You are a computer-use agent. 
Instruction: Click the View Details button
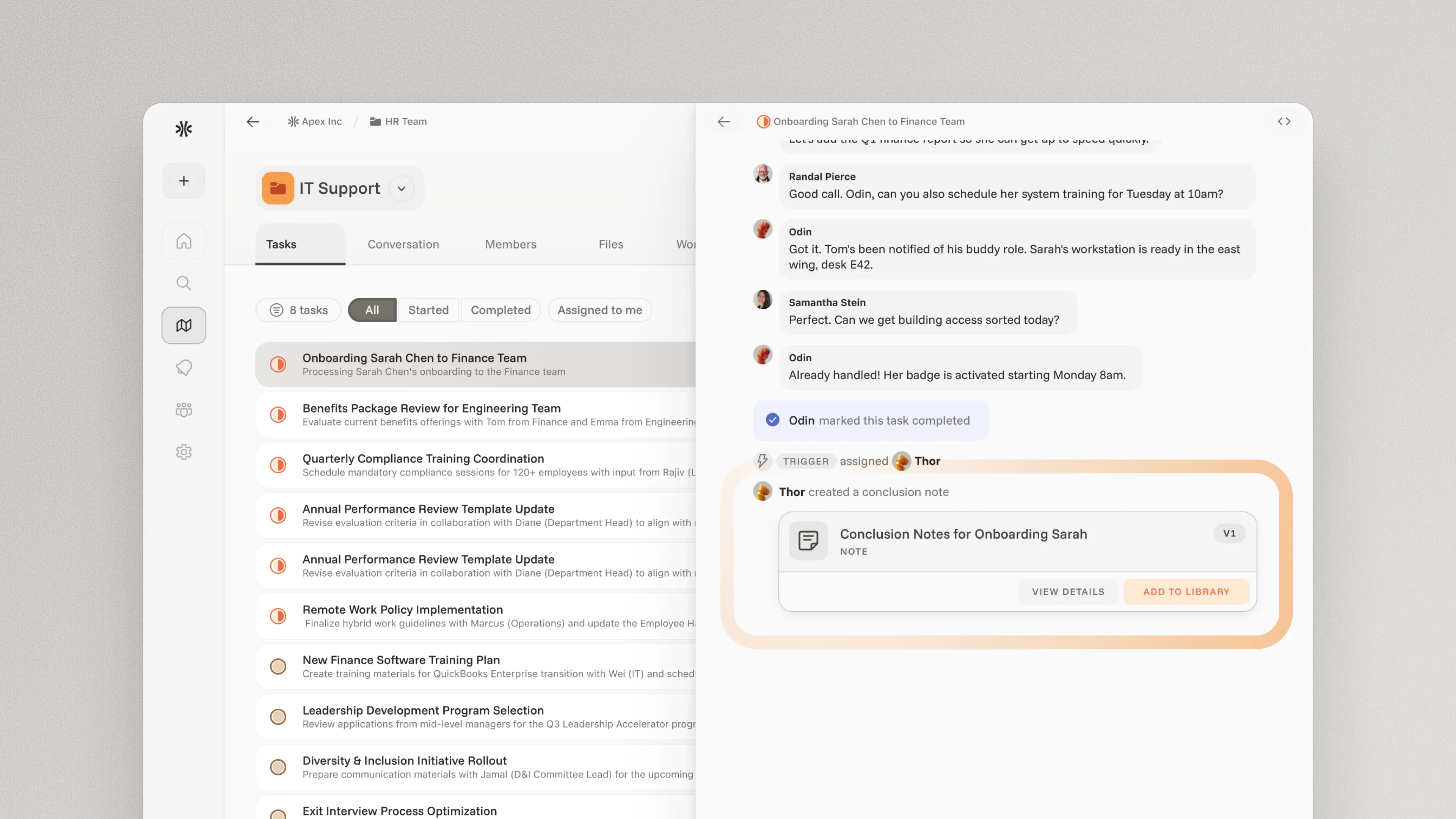coord(1068,592)
